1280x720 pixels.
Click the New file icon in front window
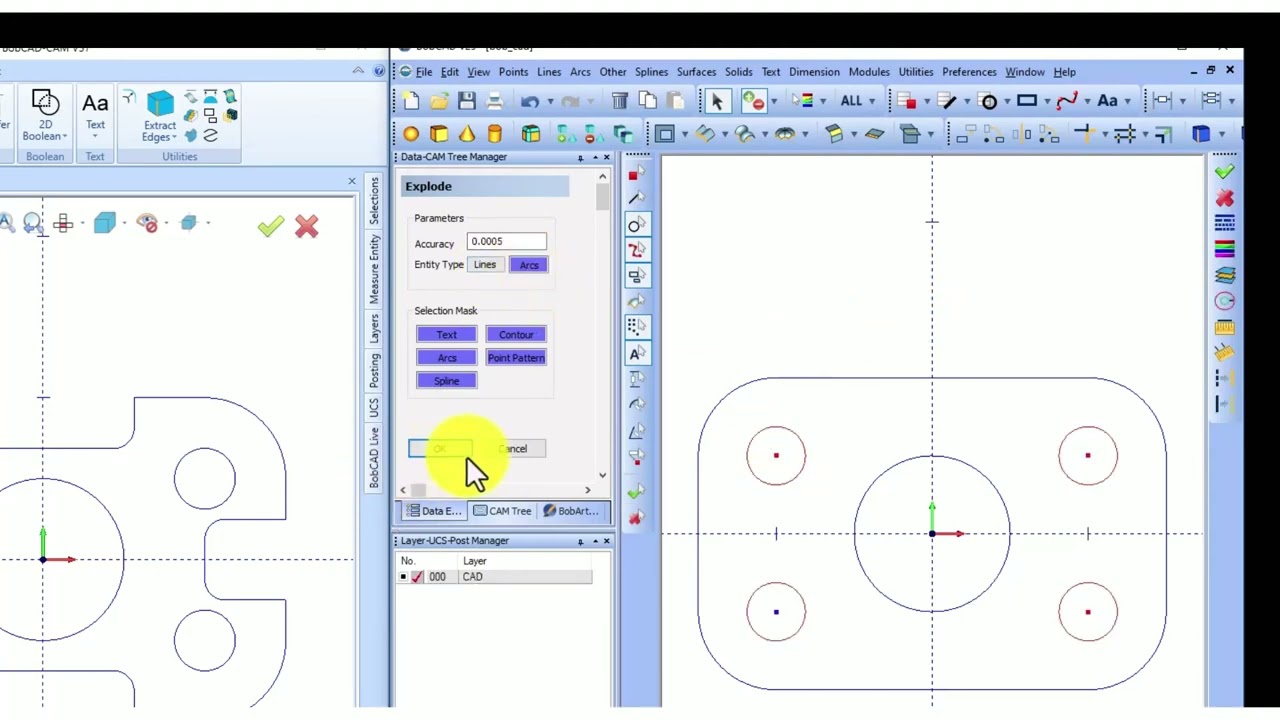click(x=411, y=101)
